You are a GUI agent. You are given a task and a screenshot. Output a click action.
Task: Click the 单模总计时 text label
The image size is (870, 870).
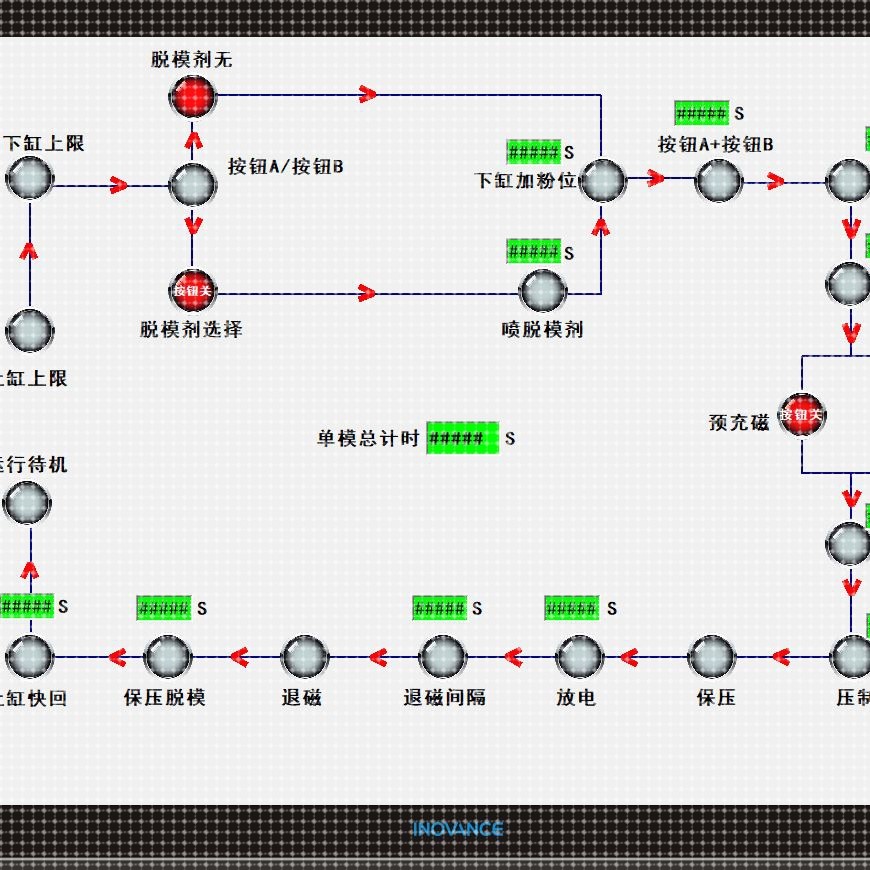coord(368,438)
